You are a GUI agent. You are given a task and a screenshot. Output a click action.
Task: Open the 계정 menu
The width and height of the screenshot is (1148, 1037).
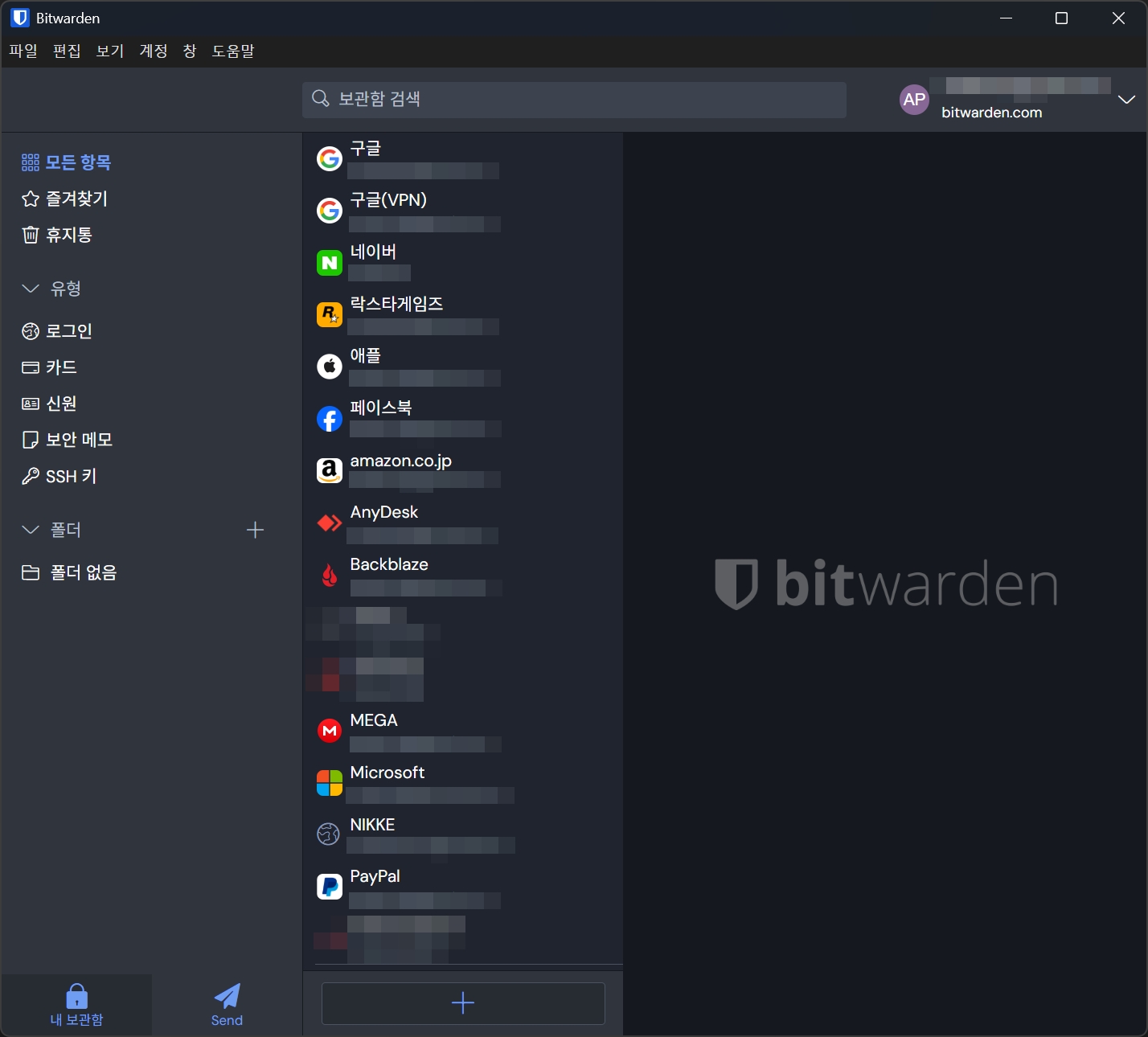(x=154, y=51)
